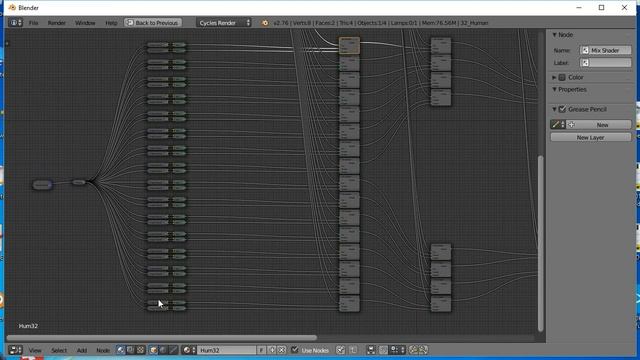Screen dimensions: 640x360
Task: Toggle auto-render backdrop button
Action: 371,350
